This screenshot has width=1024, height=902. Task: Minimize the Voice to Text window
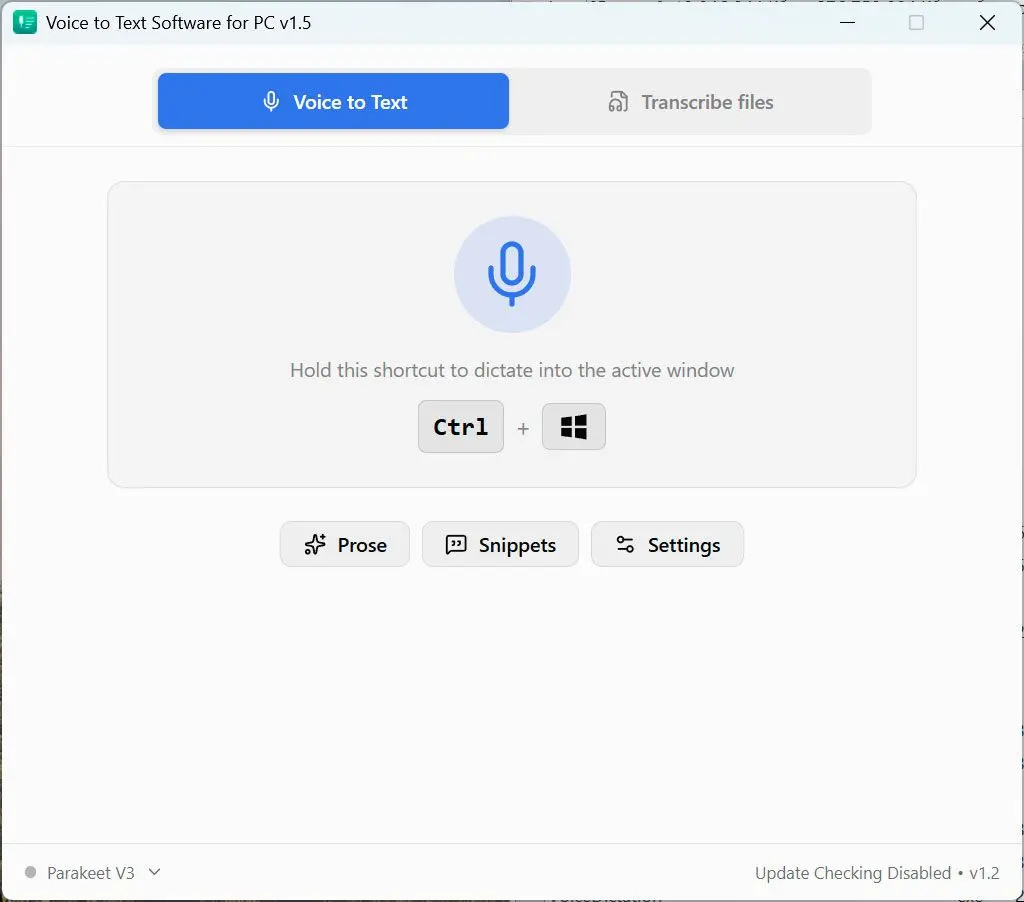[847, 23]
